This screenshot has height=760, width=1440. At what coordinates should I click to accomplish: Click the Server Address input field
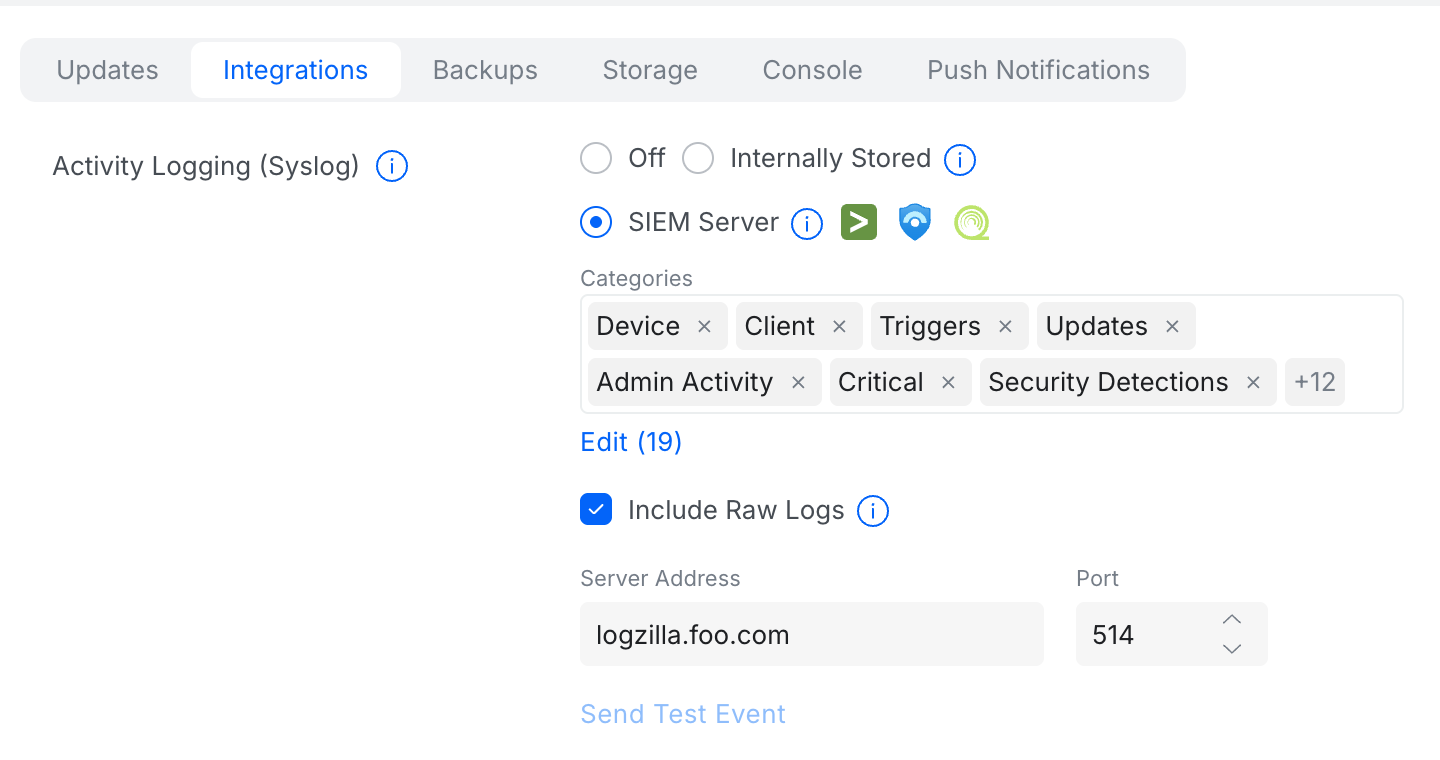coord(811,634)
